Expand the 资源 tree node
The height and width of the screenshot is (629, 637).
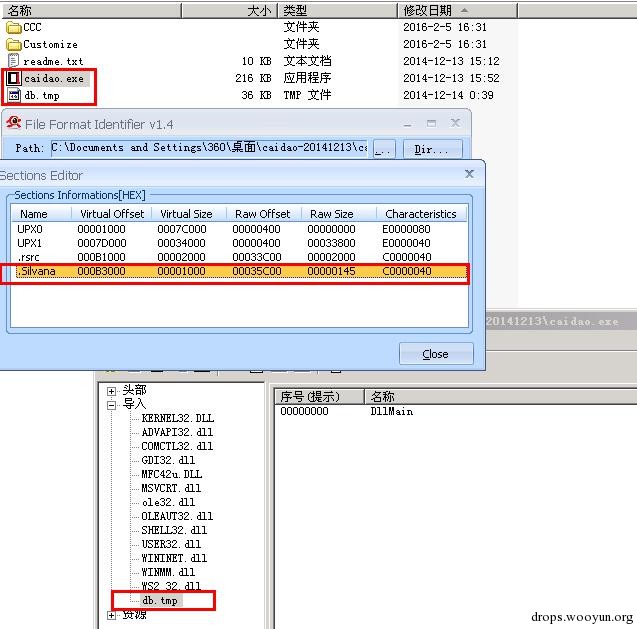111,616
